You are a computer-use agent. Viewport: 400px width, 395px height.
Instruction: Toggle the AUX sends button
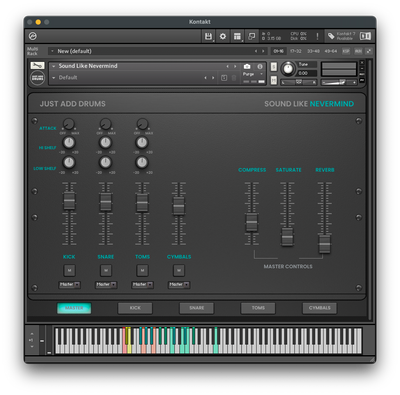pos(358,51)
